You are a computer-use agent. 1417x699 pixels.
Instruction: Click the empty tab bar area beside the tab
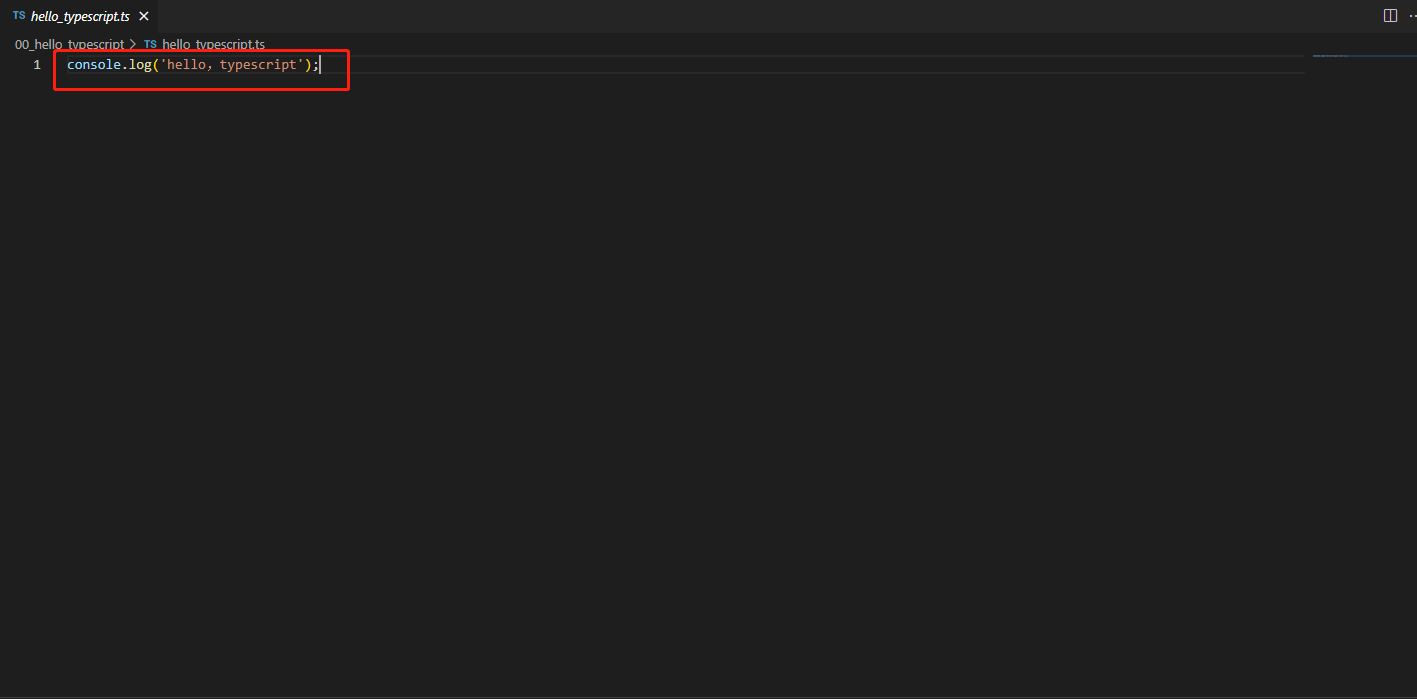click(x=760, y=16)
